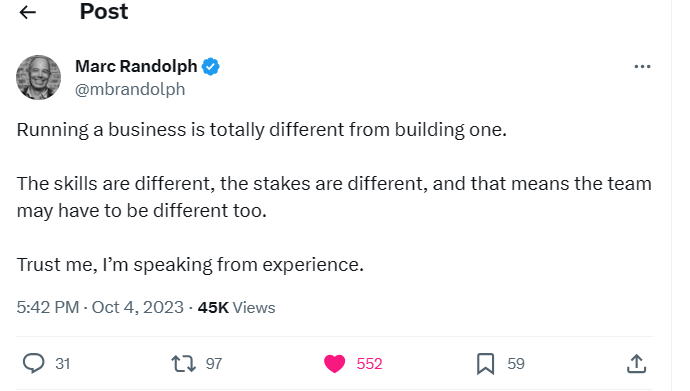Click the 'The skills are different' paragraph
This screenshot has height=391, width=690.
tap(334, 197)
